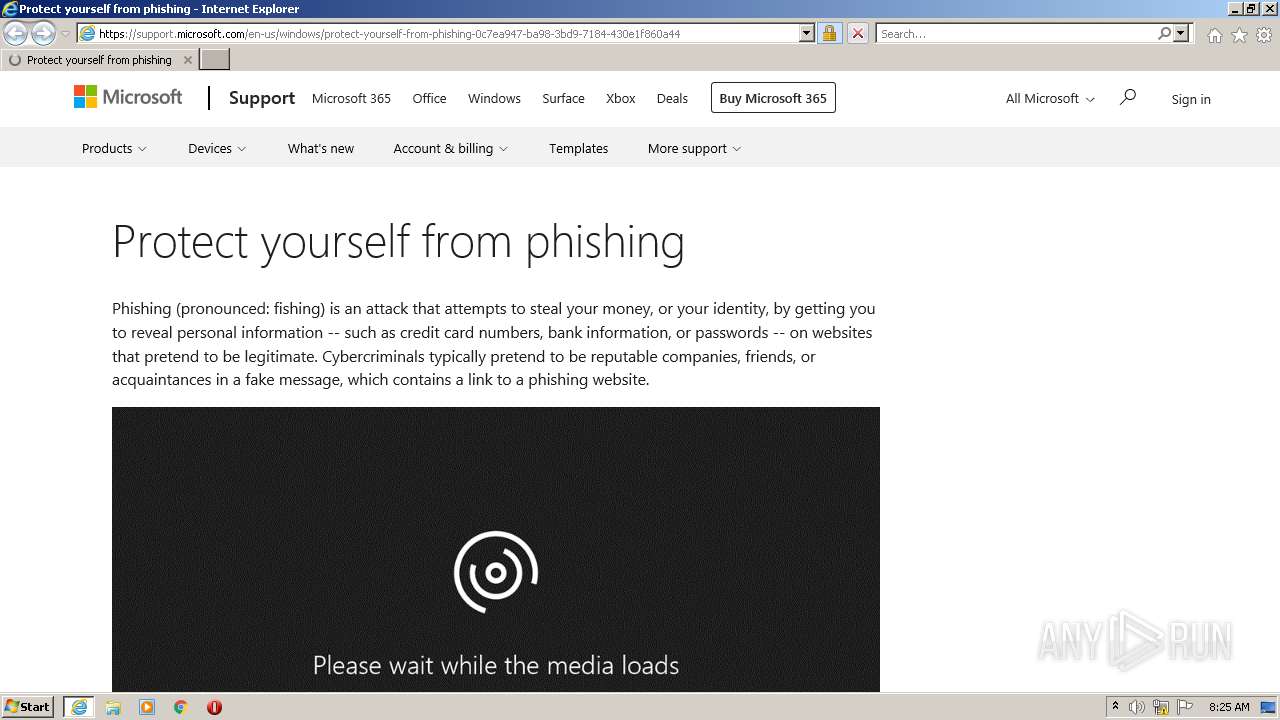
Task: Open the Templates link
Action: tap(578, 148)
